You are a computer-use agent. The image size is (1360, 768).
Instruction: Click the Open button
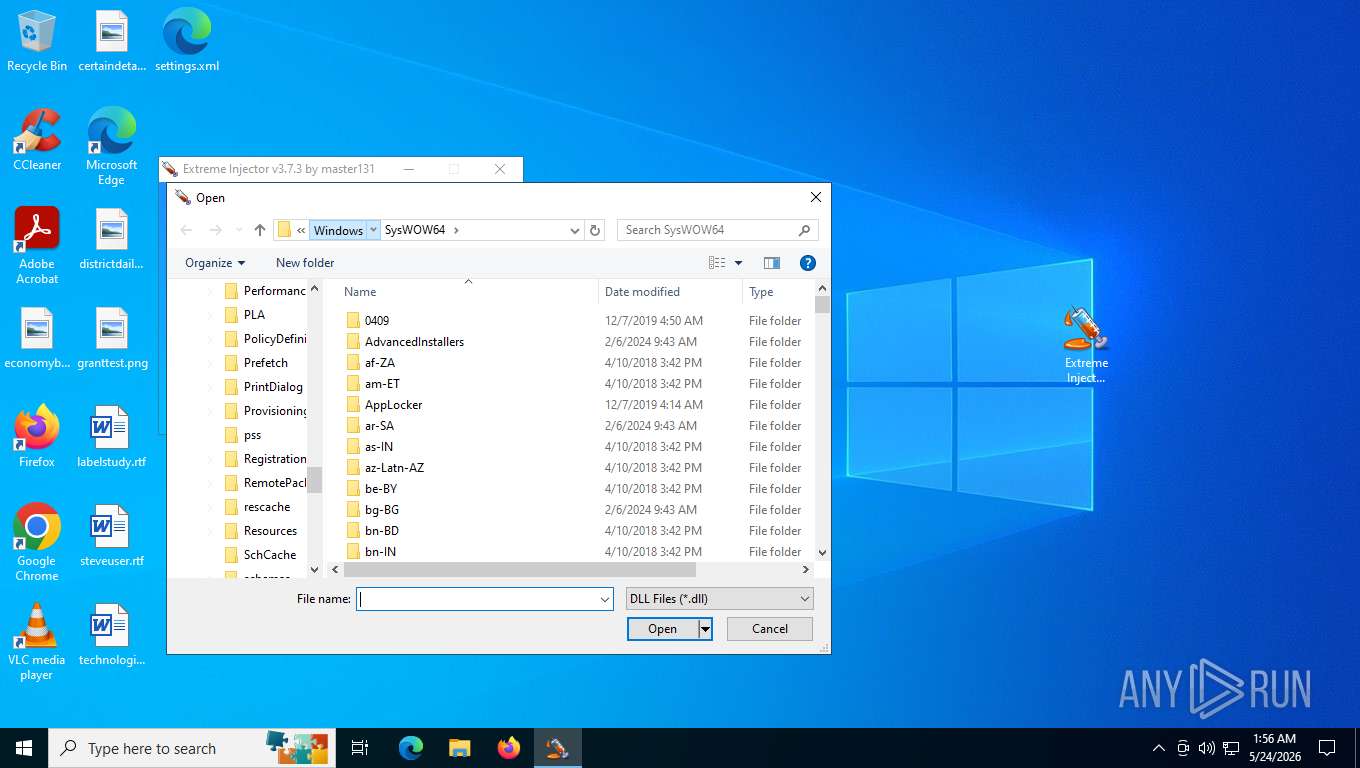pos(663,629)
